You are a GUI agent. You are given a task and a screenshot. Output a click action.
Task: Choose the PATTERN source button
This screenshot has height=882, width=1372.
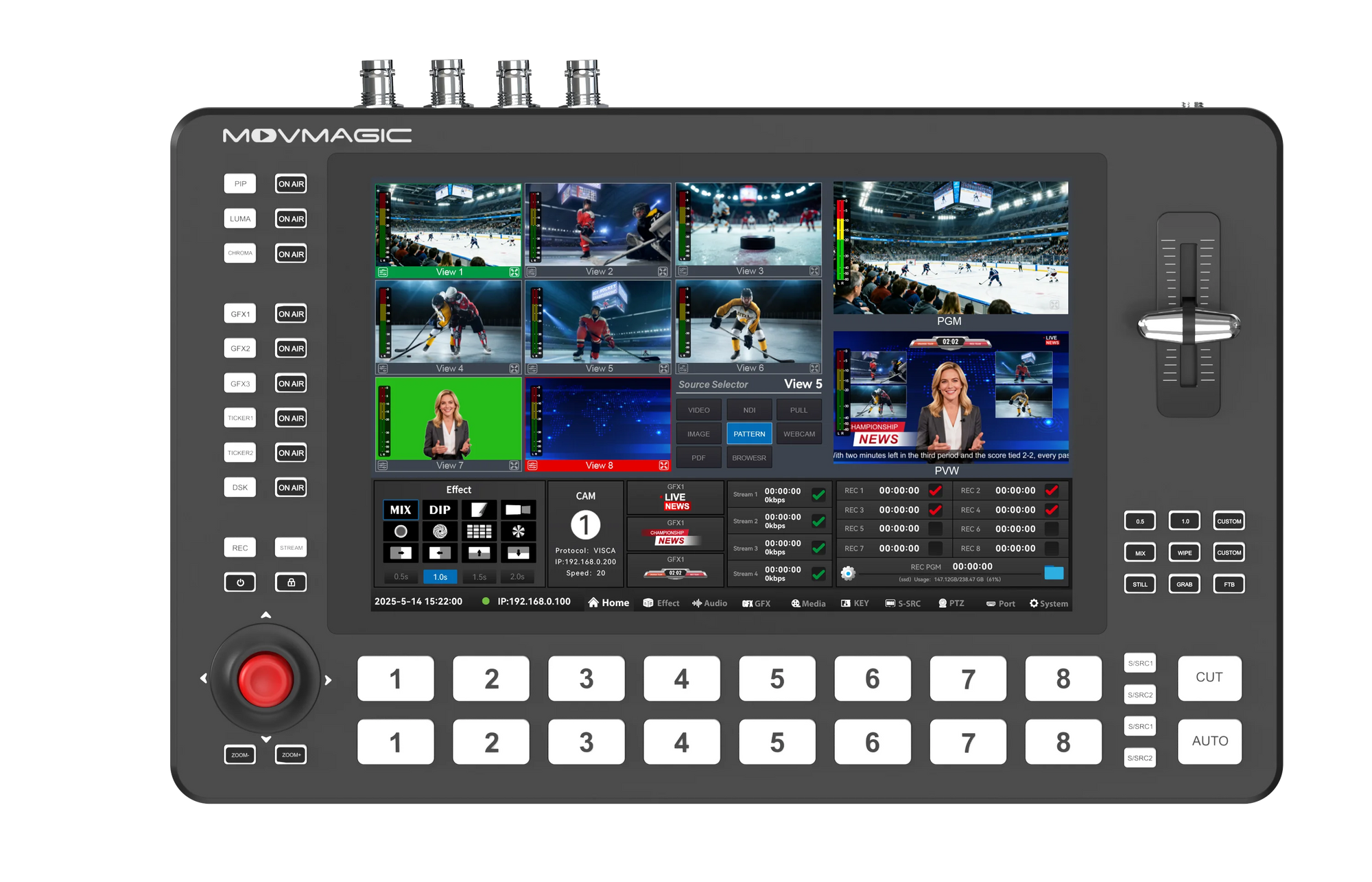click(x=749, y=434)
